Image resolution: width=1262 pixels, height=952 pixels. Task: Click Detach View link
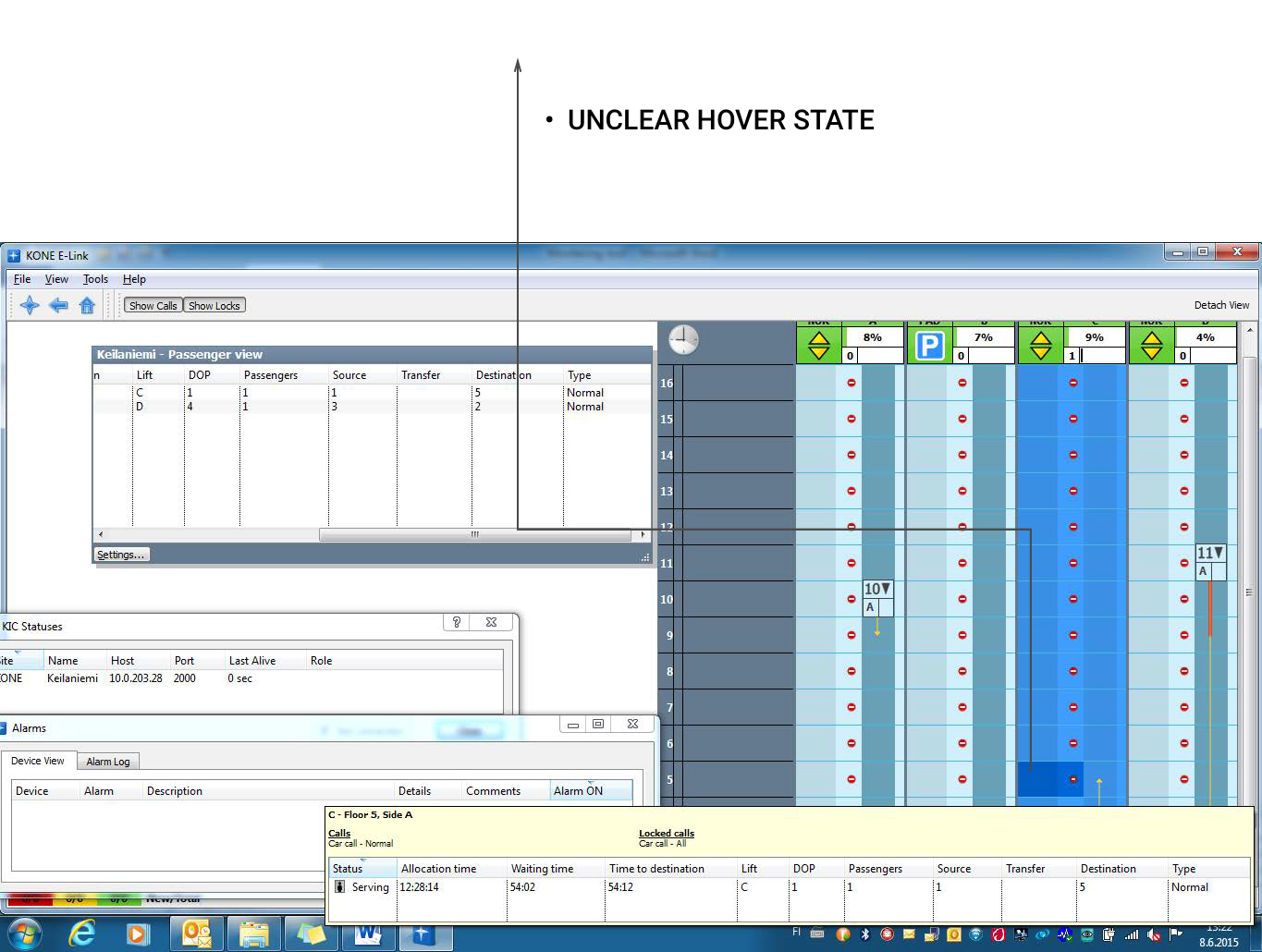1220,305
